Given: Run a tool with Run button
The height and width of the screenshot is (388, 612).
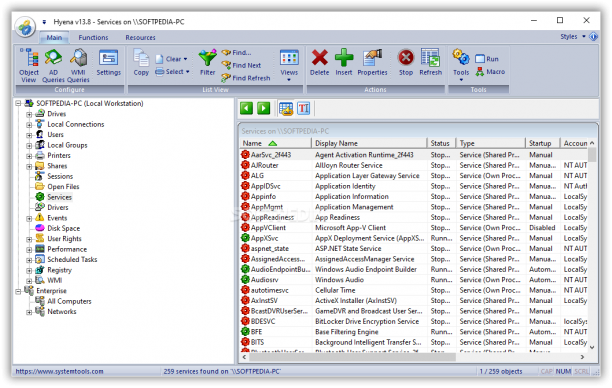Looking at the screenshot, I should tap(487, 59).
